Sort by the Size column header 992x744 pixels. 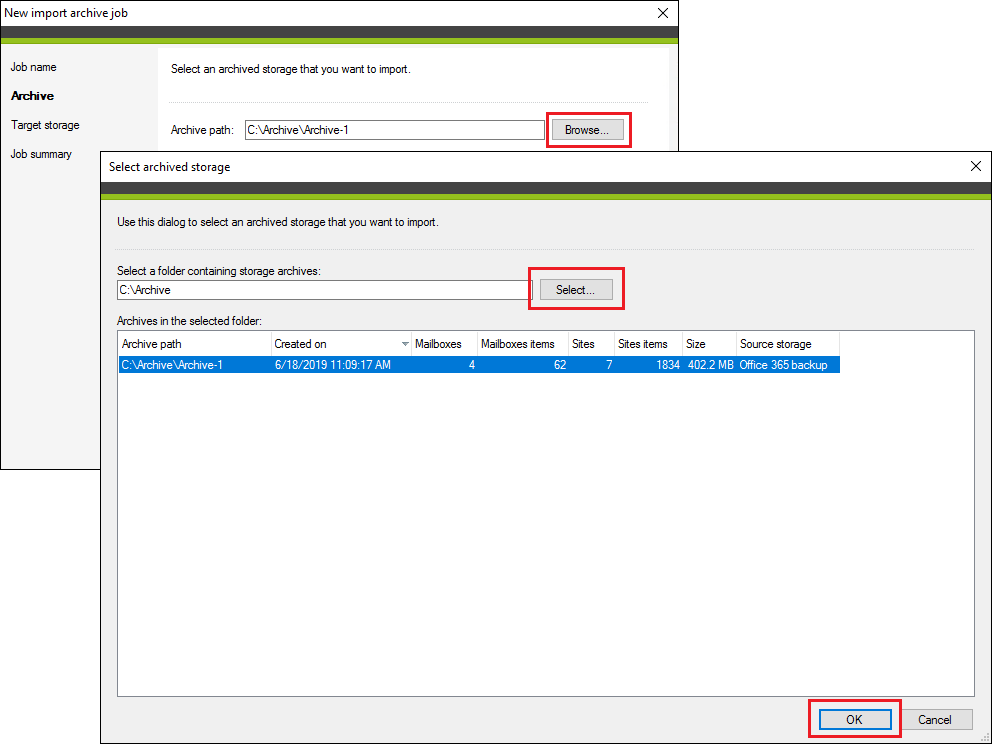(709, 344)
